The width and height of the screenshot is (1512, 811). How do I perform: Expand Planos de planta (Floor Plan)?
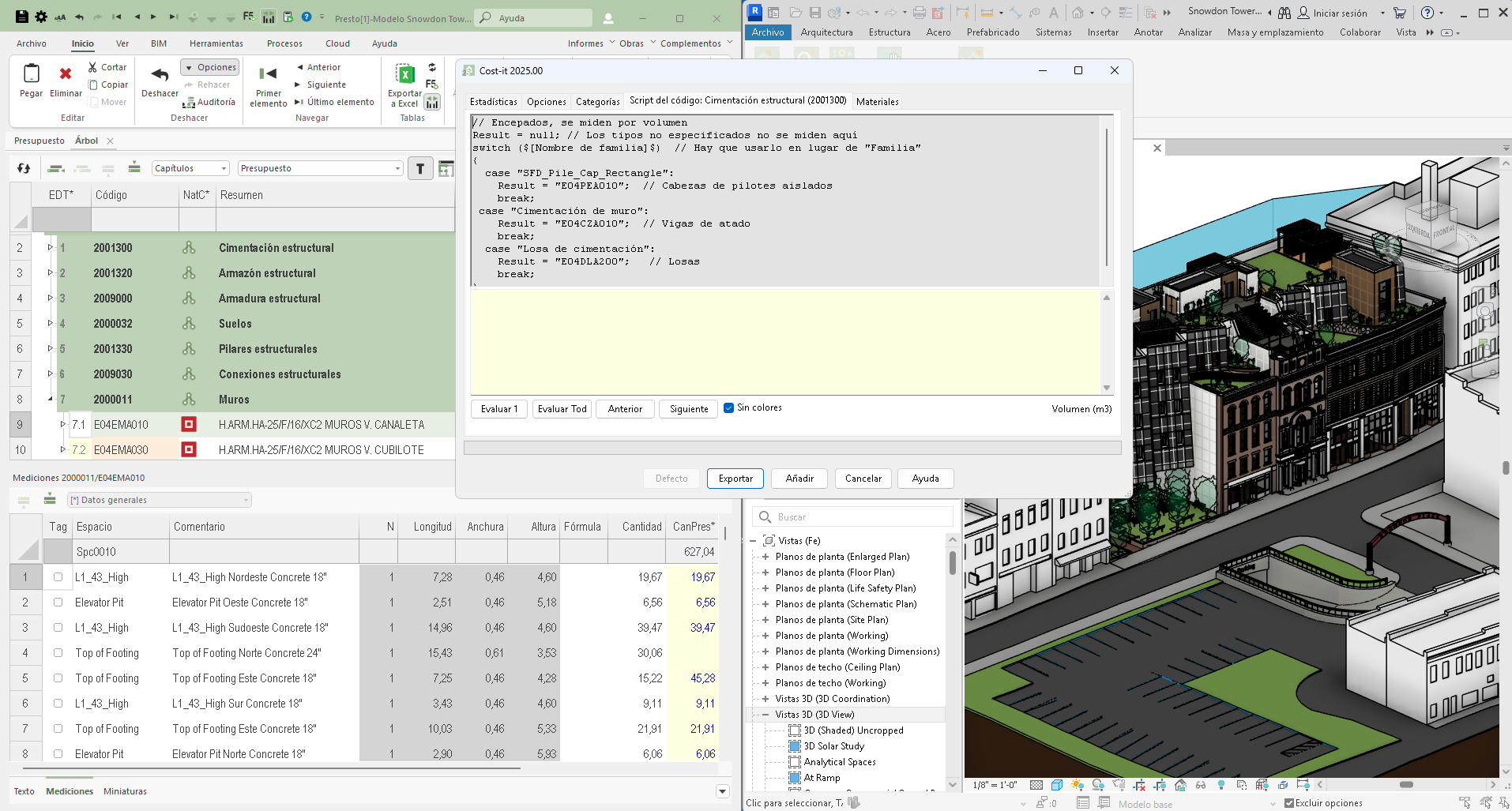[x=765, y=572]
